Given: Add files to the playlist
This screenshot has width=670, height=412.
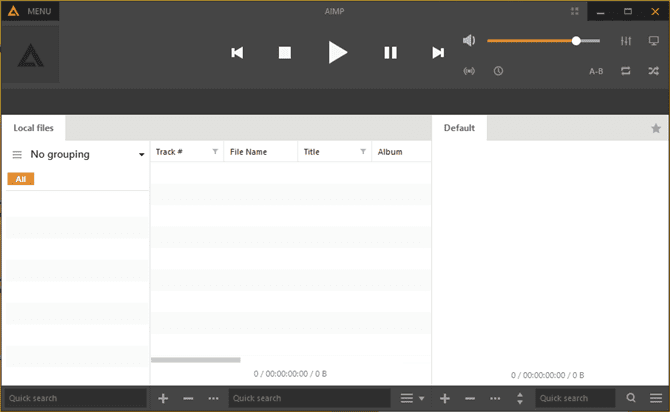Looking at the screenshot, I should click(444, 398).
